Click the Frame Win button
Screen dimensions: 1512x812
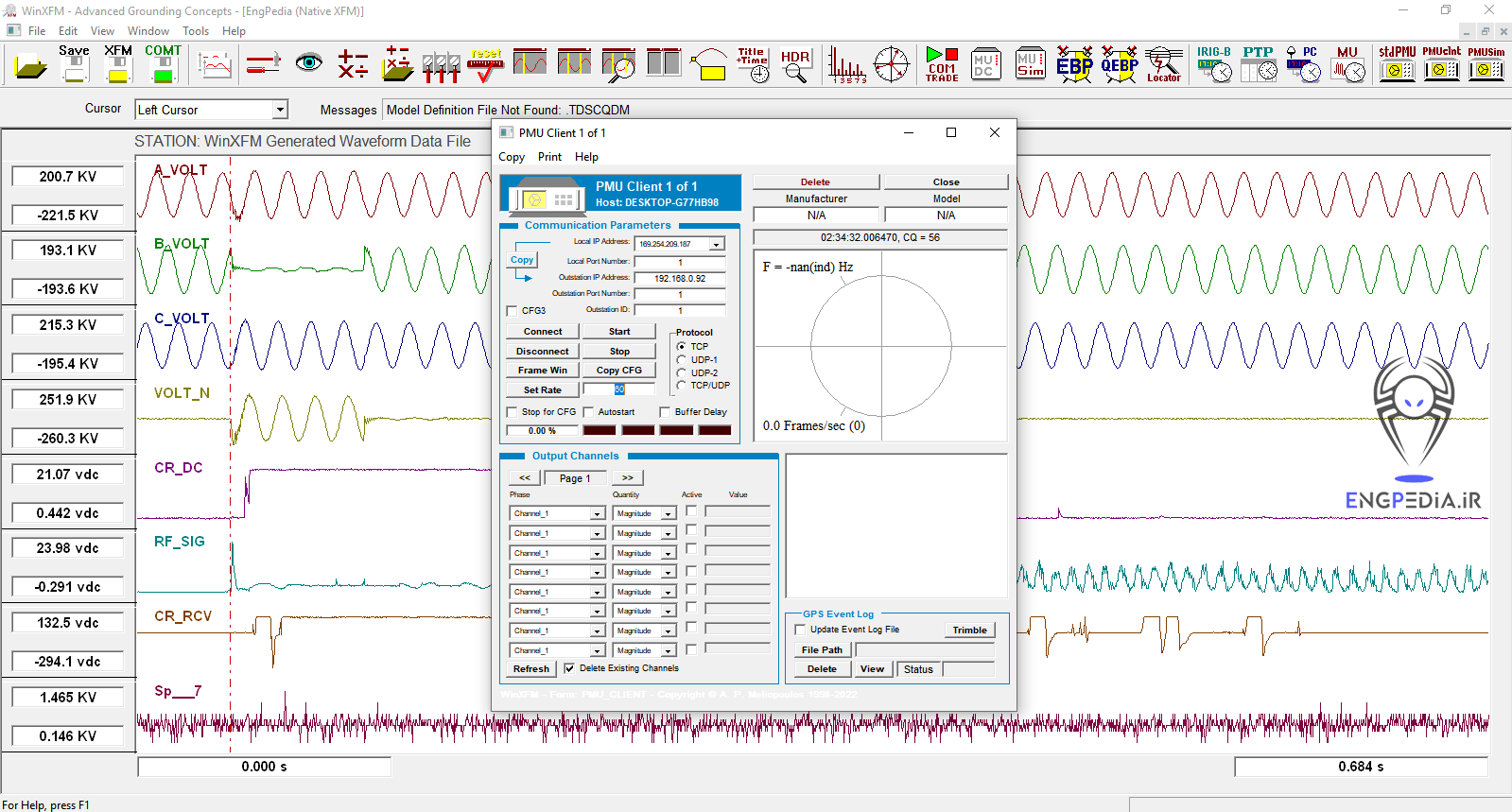coord(543,371)
